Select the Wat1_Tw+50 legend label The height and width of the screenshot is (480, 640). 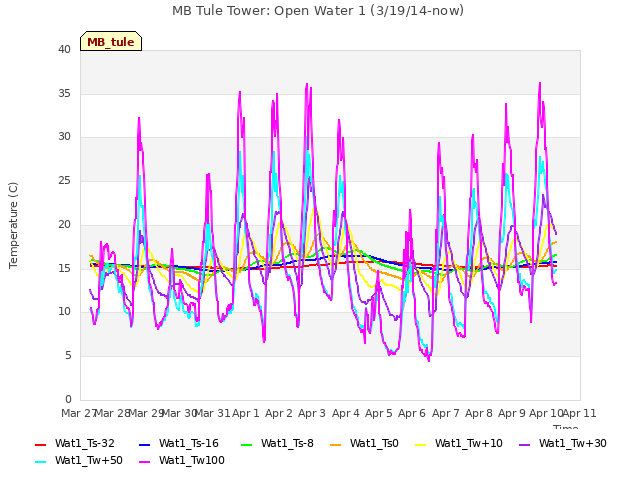pos(89,461)
